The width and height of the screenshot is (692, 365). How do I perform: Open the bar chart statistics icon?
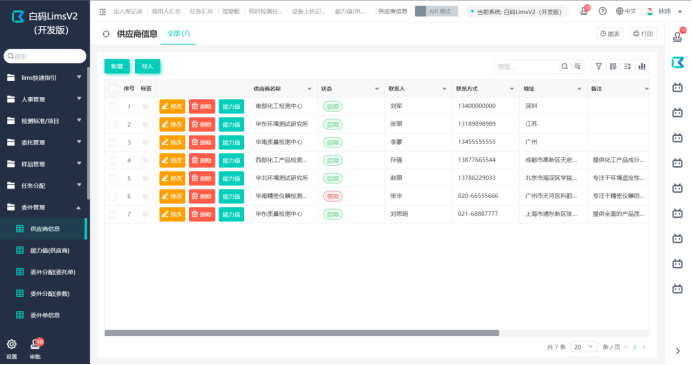(642, 67)
